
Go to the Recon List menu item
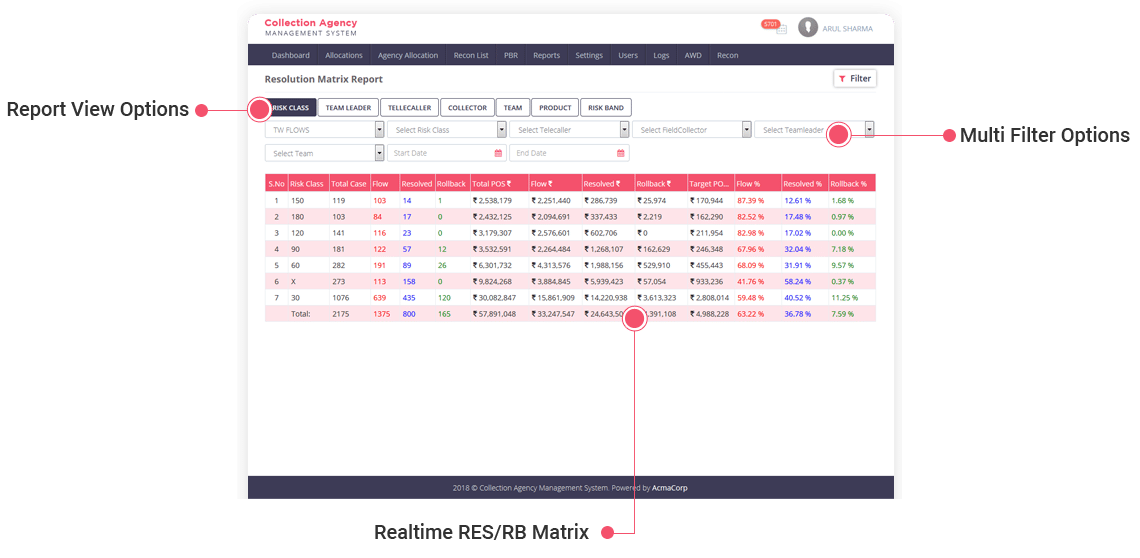coord(471,56)
